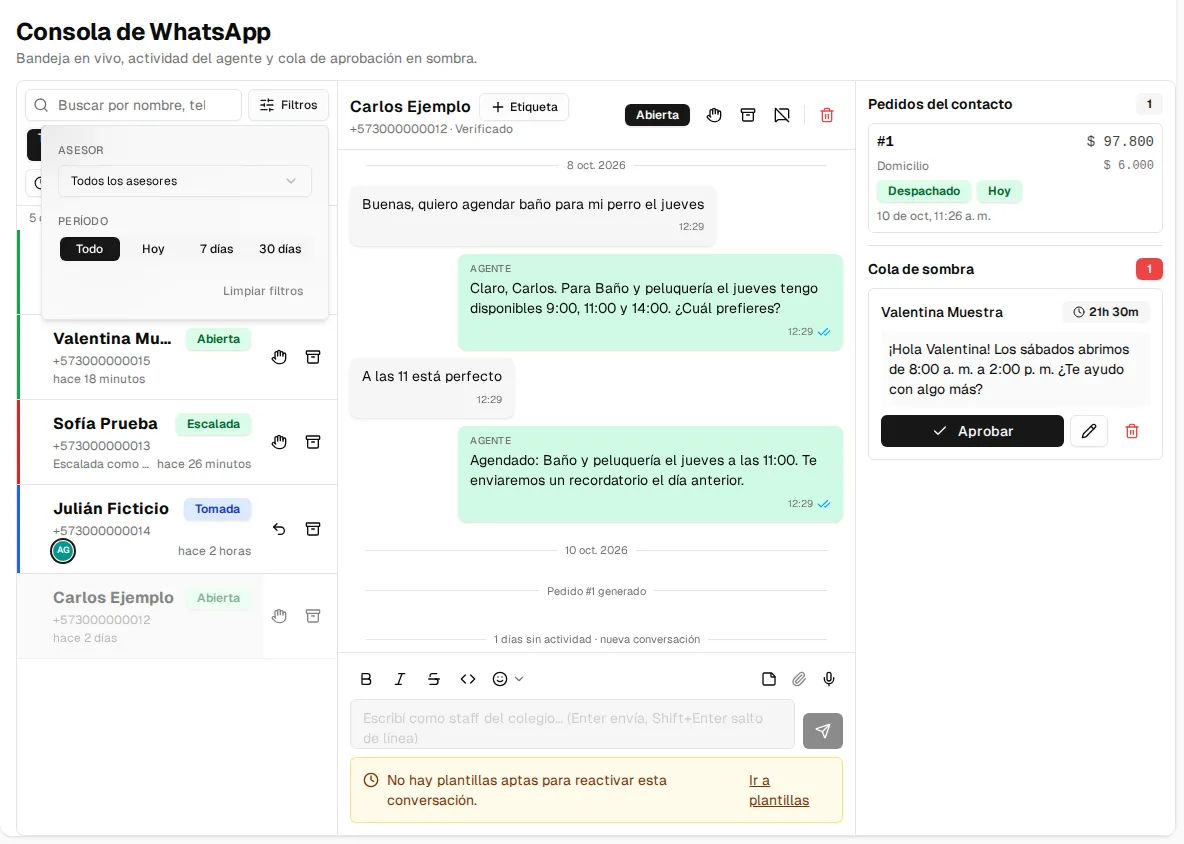Toggle bold formatting in the composer
The height and width of the screenshot is (844, 1184).
(366, 679)
